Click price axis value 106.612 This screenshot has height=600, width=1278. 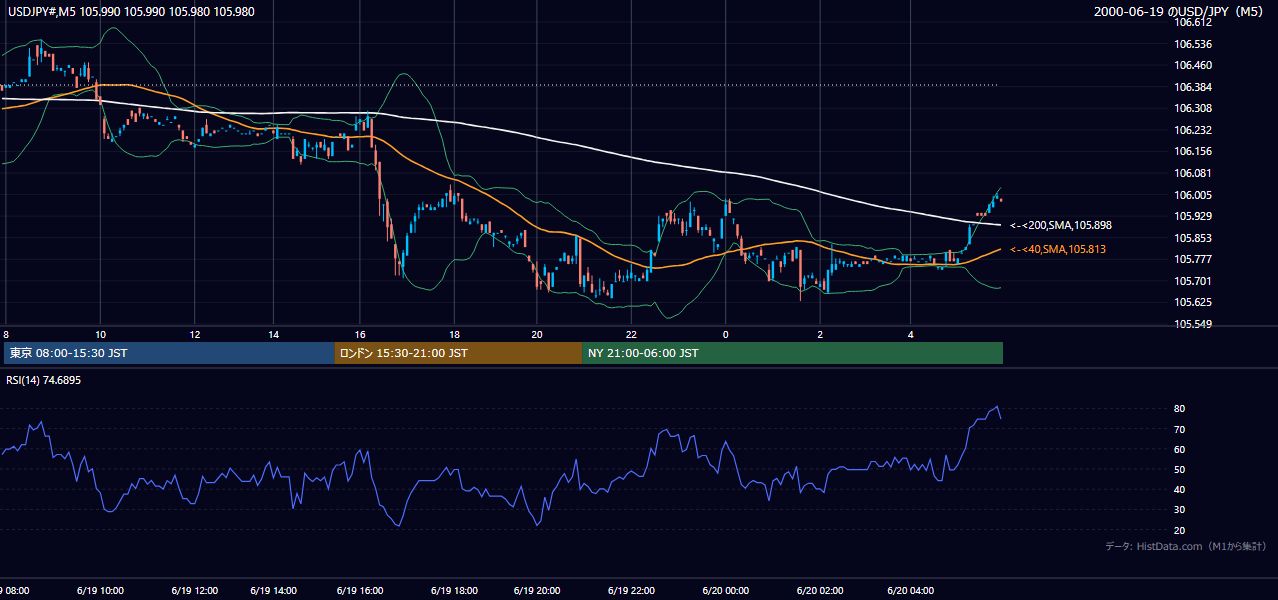(x=1193, y=23)
